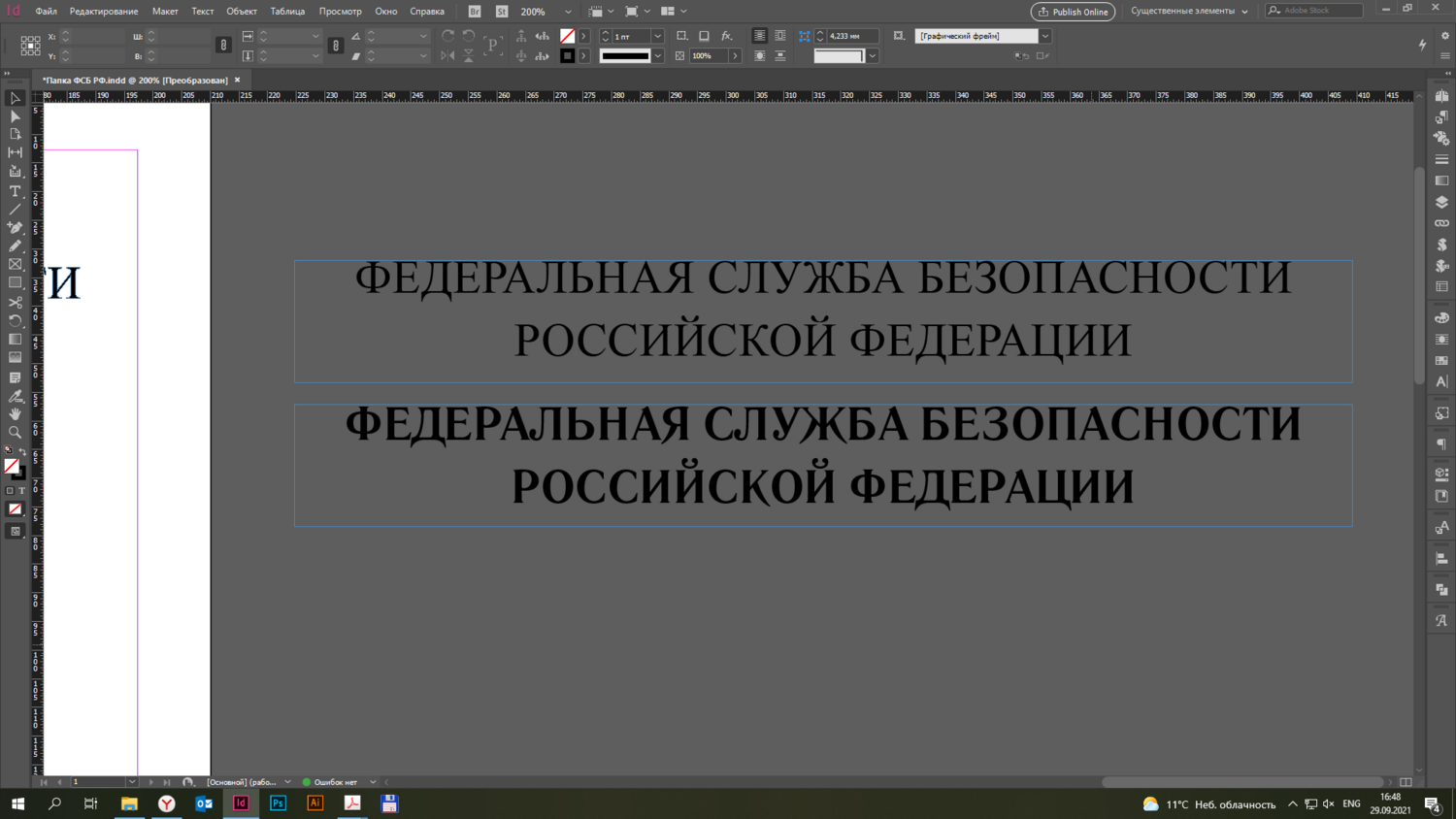Toggle formatting affects container
The image size is (1456, 819).
pyautogui.click(x=10, y=491)
